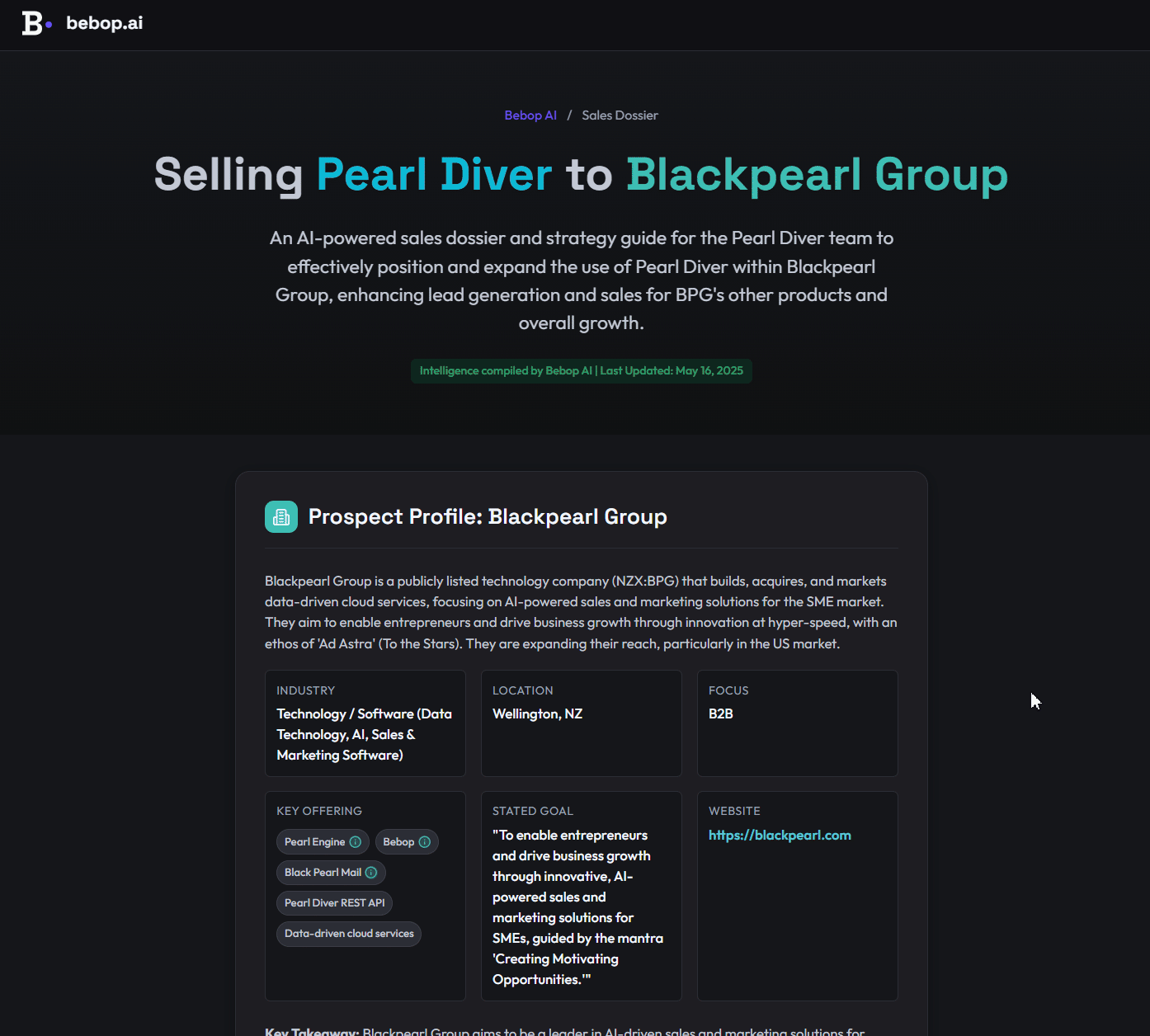The image size is (1150, 1036).
Task: Select the Pearl Diver REST API chip
Action: [334, 903]
